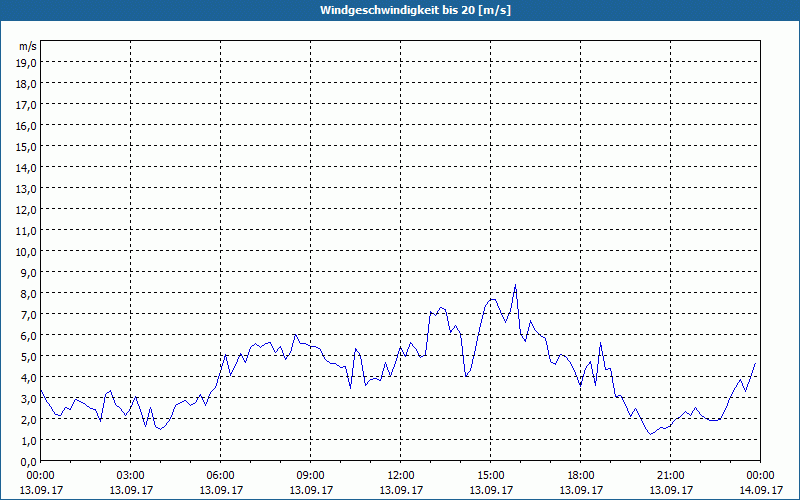
Task: Click the 2,0 y-axis label
Action: [x=30, y=419]
